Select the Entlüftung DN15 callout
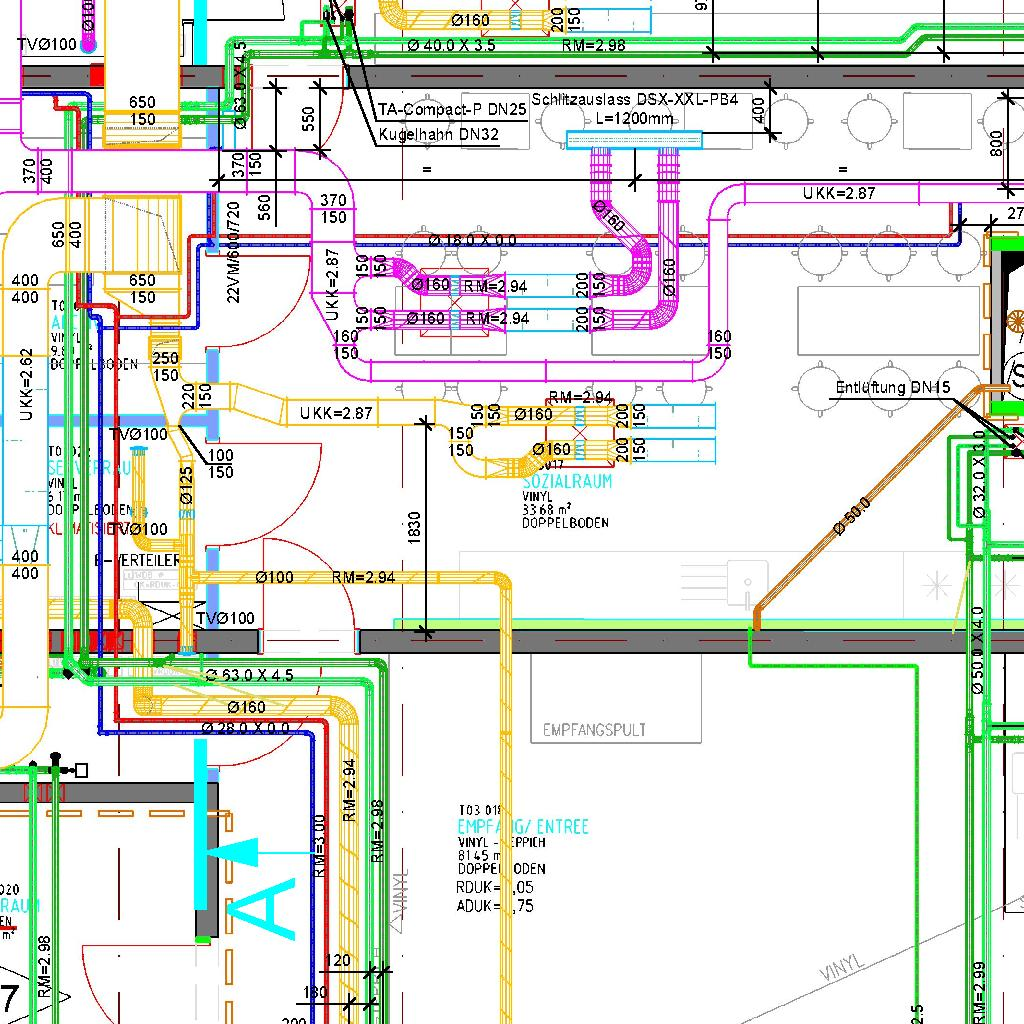1024x1024 pixels. click(892, 387)
